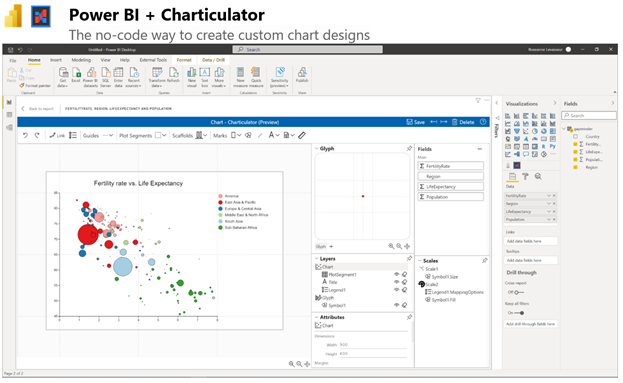Screen dimensions: 623x383
Task: Uncheck the Fertility field checkbox
Action: tap(575, 144)
